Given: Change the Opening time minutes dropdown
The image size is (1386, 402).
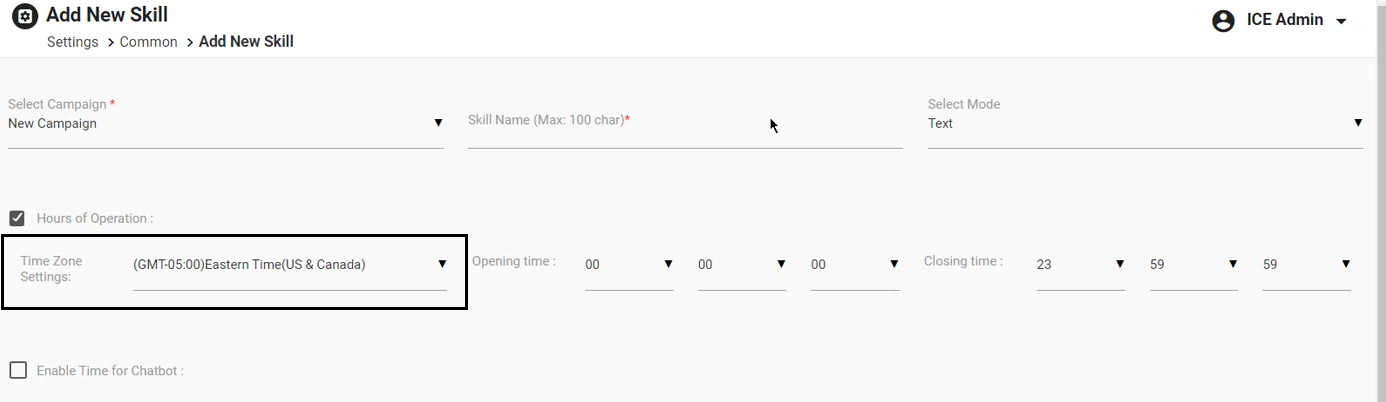Looking at the screenshot, I should (742, 265).
